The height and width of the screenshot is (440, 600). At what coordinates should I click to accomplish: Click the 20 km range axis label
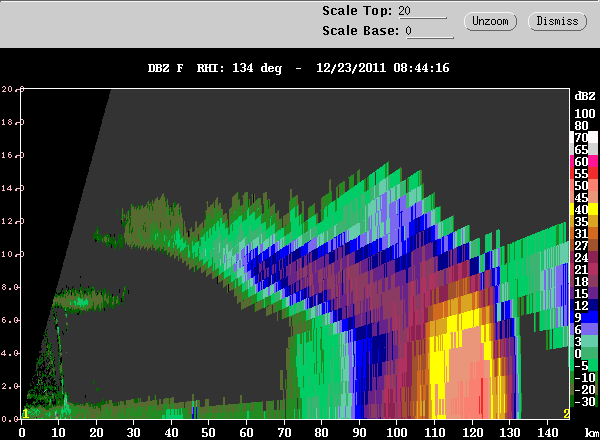96,433
